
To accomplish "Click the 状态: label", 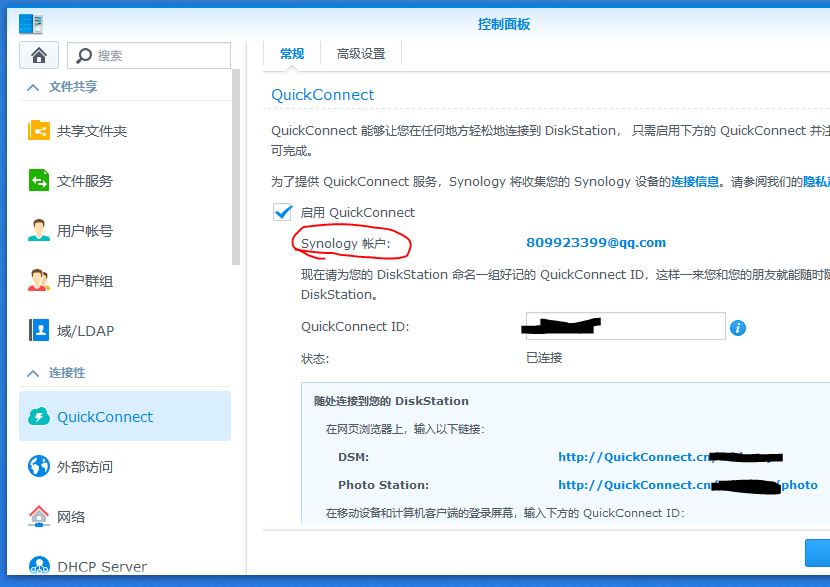I will 315,359.
